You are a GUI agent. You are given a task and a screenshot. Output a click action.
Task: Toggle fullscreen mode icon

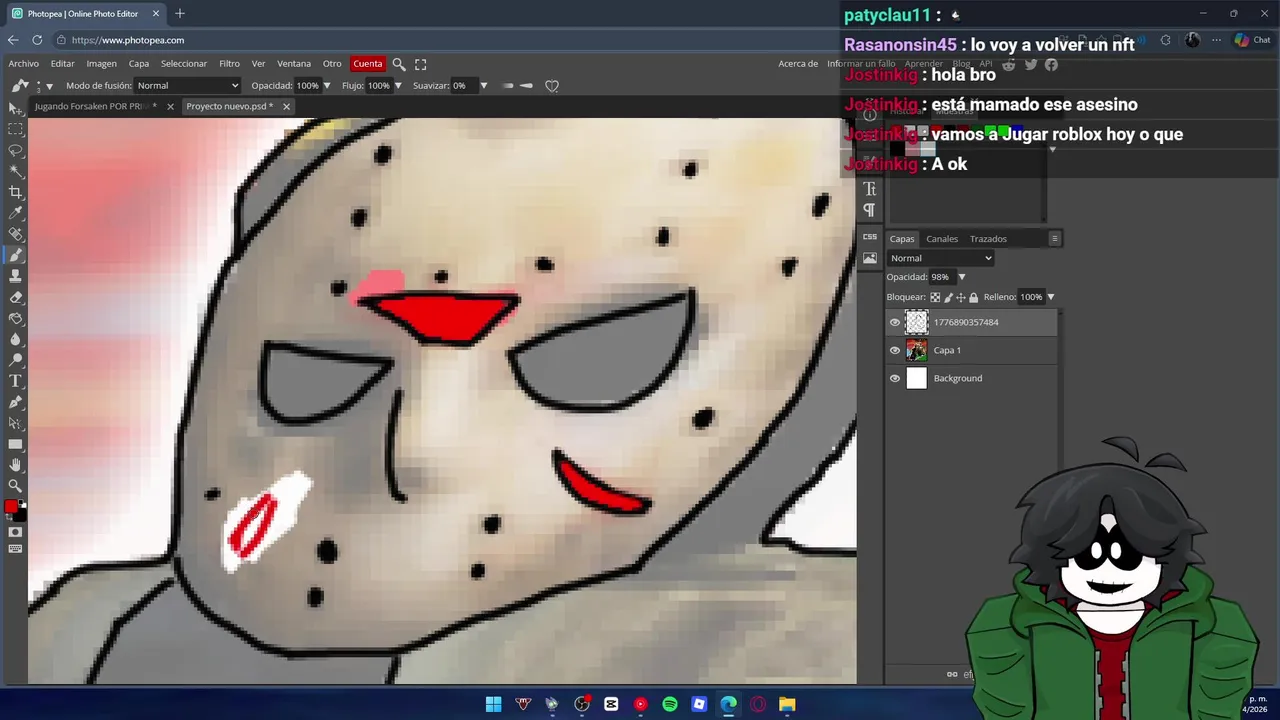click(x=421, y=64)
